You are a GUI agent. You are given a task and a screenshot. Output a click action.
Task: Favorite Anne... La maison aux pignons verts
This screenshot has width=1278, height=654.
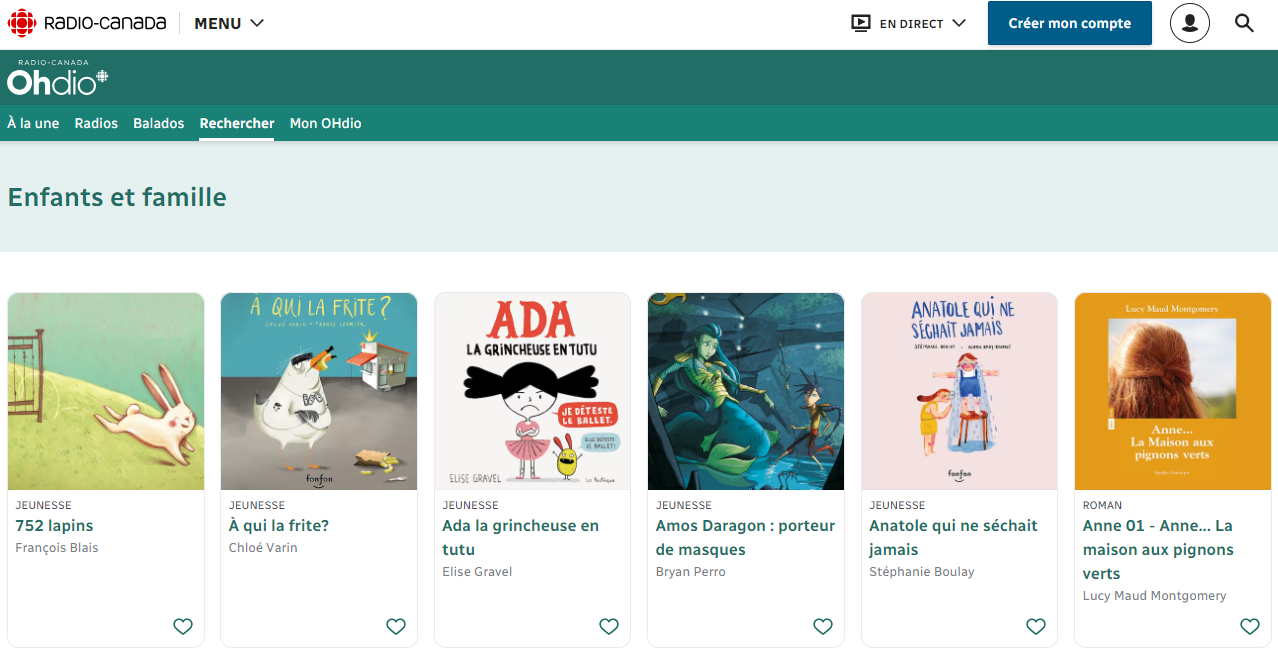point(1250,627)
